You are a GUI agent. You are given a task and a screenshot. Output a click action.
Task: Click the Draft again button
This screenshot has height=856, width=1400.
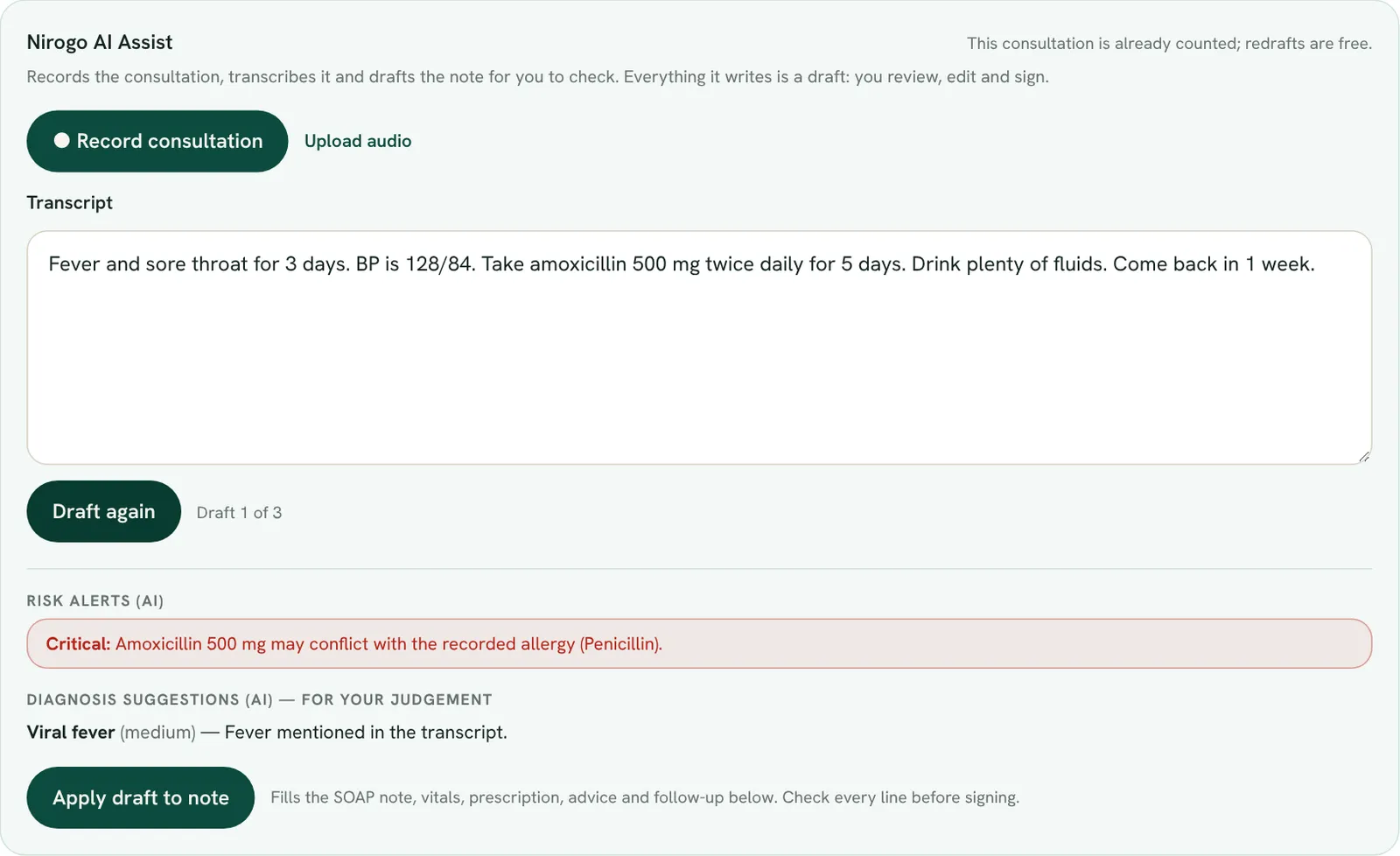[104, 512]
